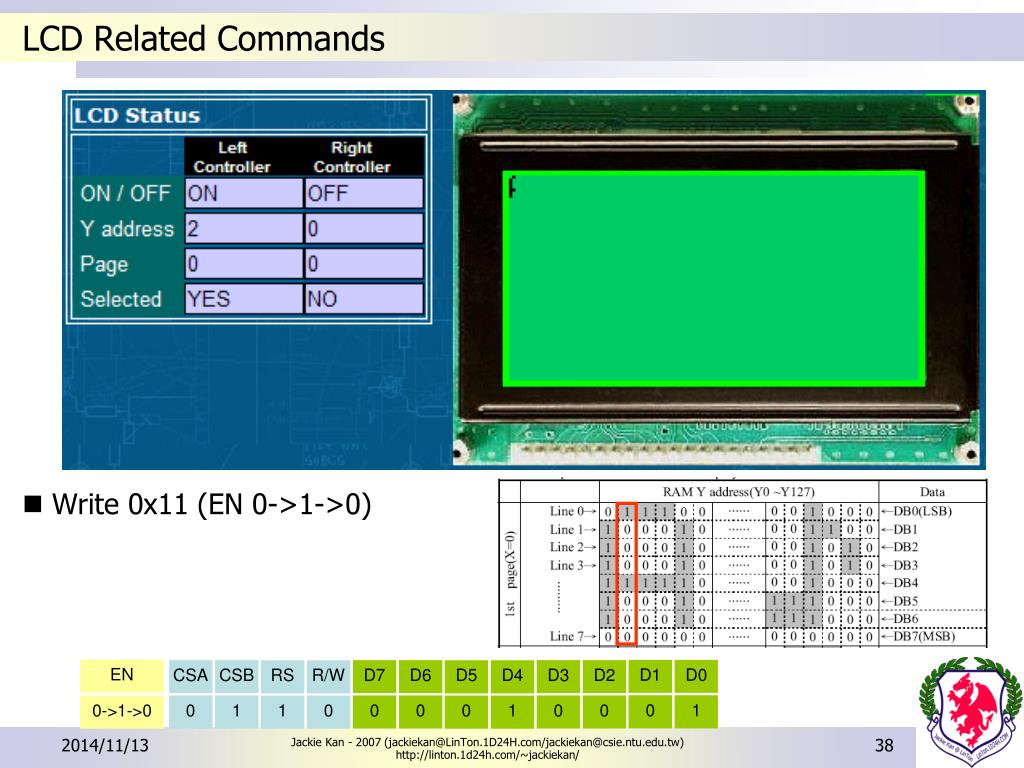This screenshot has width=1024, height=768.
Task: Click the 'LCD Status' panel heading
Action: click(x=136, y=116)
